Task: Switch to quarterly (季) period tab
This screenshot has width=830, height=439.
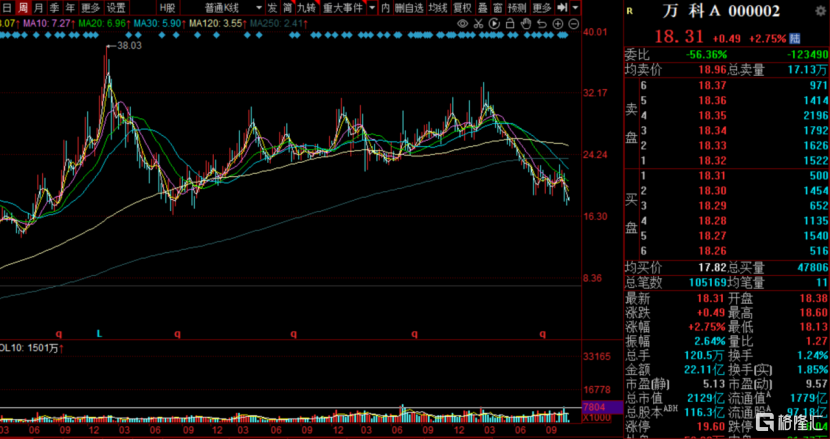Action: point(55,7)
